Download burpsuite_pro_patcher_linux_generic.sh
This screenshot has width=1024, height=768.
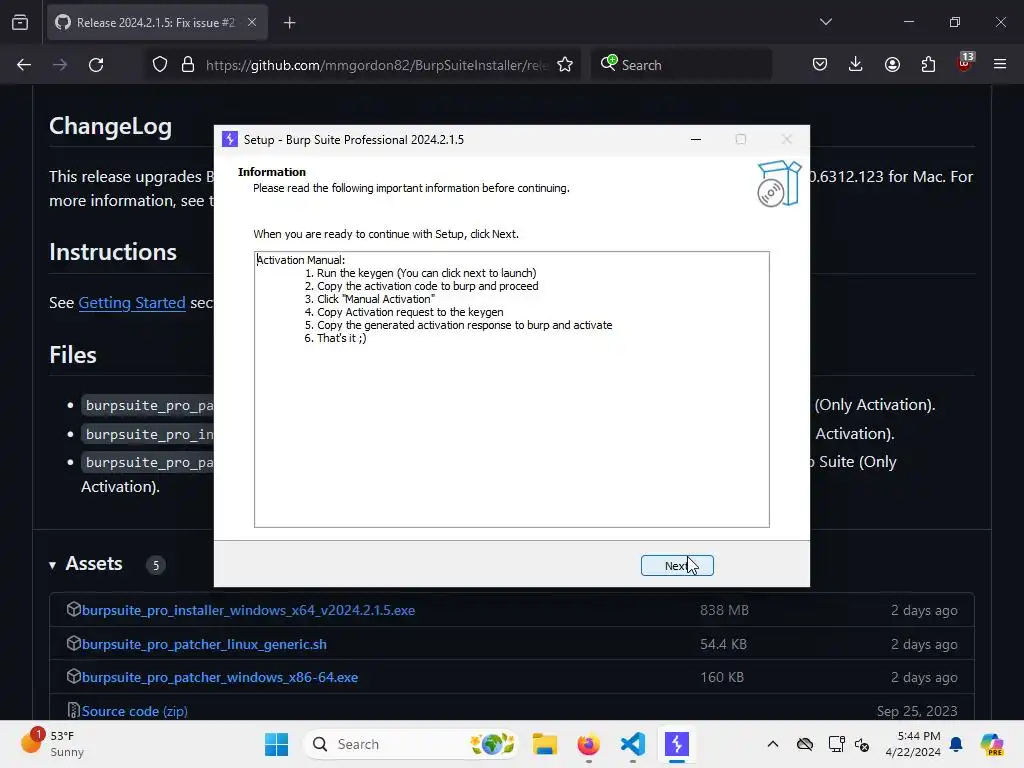tap(204, 644)
